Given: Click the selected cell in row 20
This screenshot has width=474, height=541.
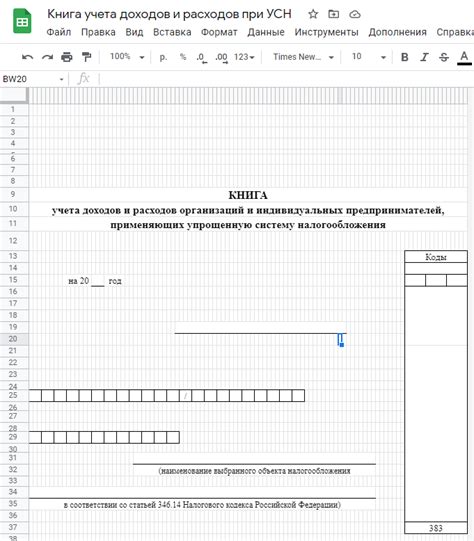Looking at the screenshot, I should click(340, 340).
